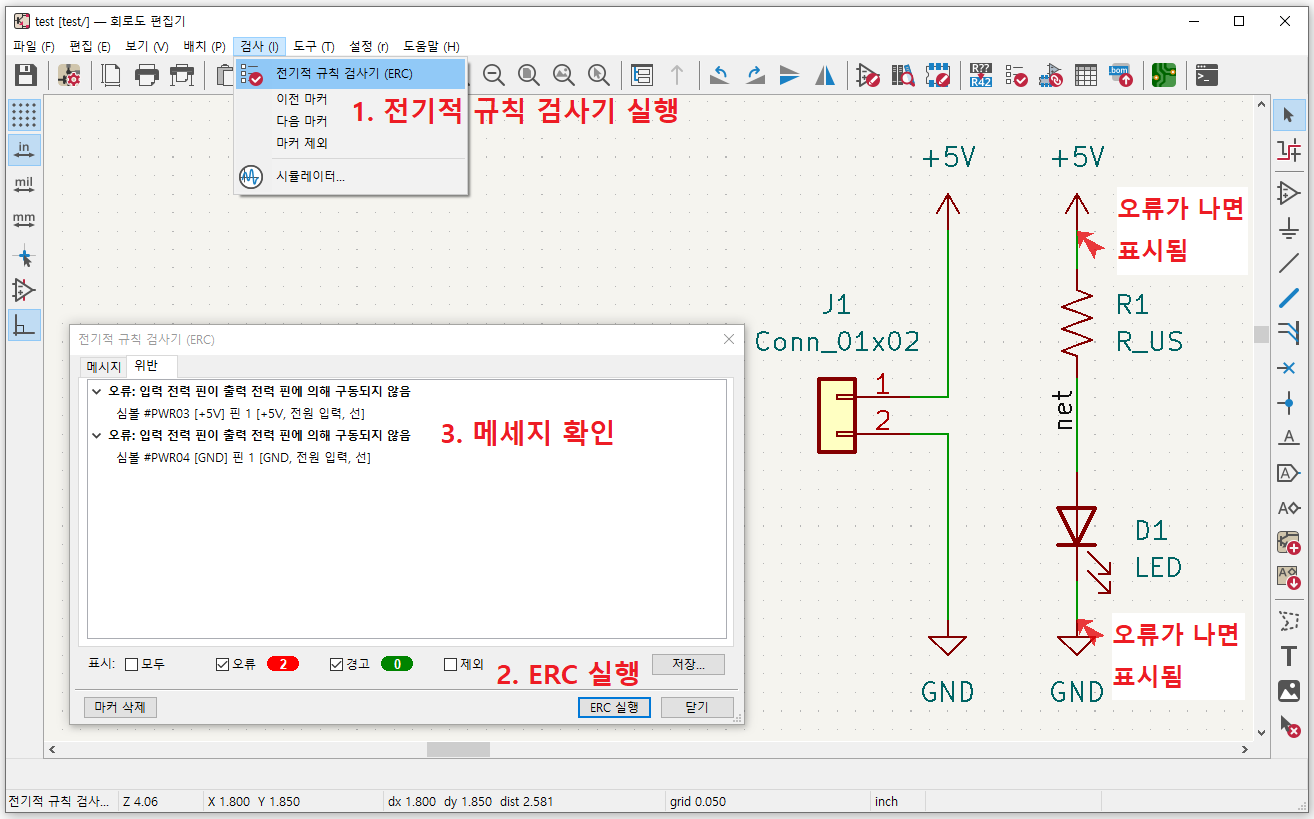Rotate selection clockwise

click(755, 75)
